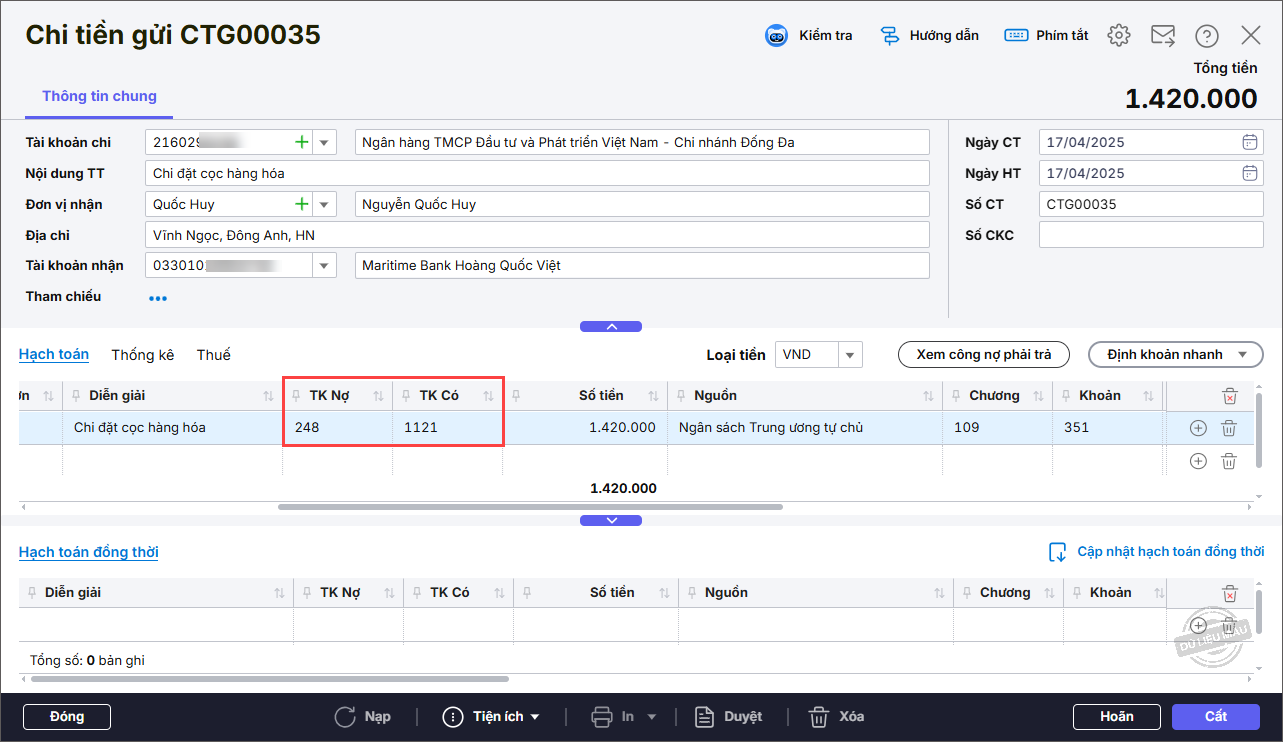The image size is (1283, 742).
Task: Sort by Số tiền column
Action: click(653, 396)
